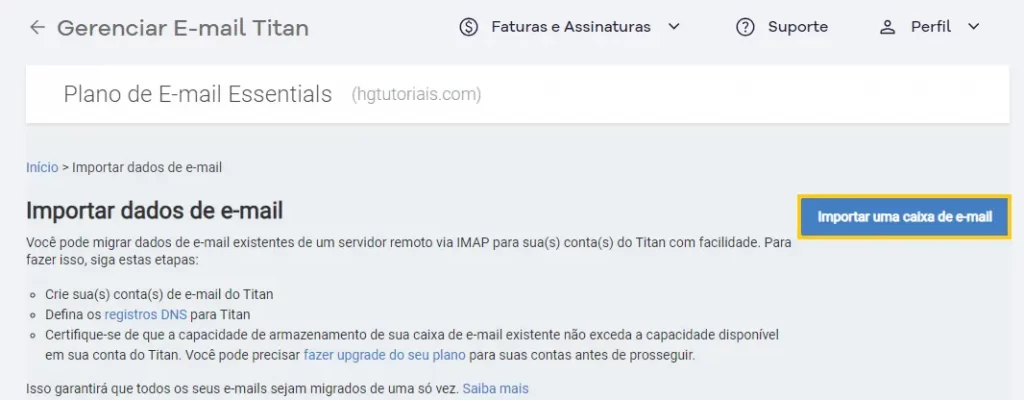Open the Suporte menu item

(x=797, y=27)
